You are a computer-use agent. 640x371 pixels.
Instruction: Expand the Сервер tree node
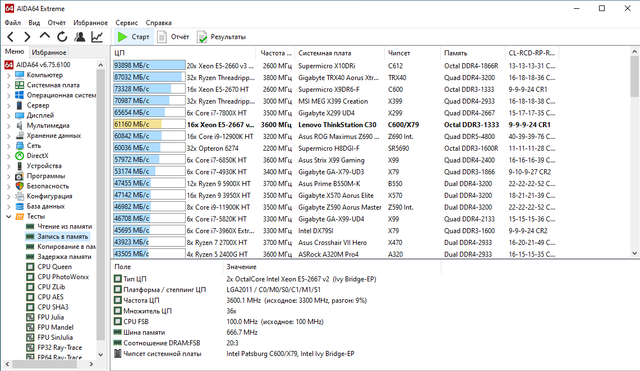click(x=9, y=105)
